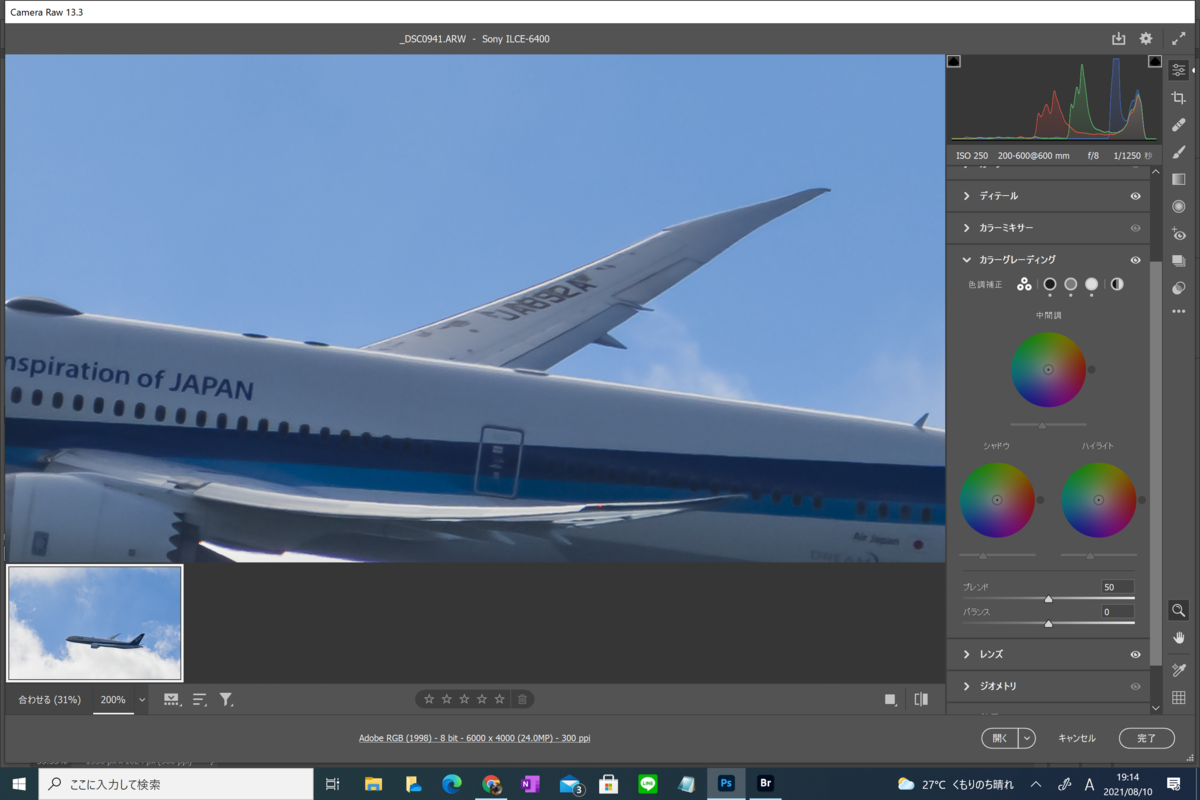
Task: Click the midtones color wheel center
Action: coord(1048,369)
